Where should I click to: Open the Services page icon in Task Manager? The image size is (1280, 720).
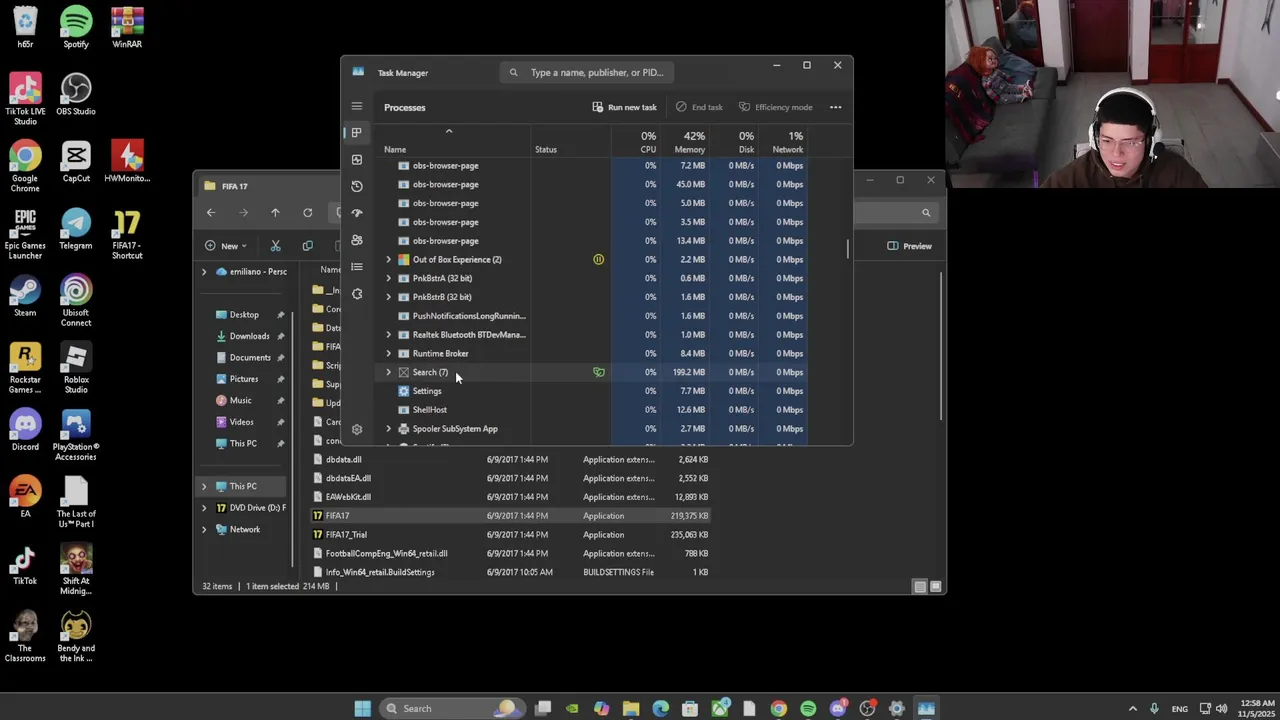click(x=356, y=294)
